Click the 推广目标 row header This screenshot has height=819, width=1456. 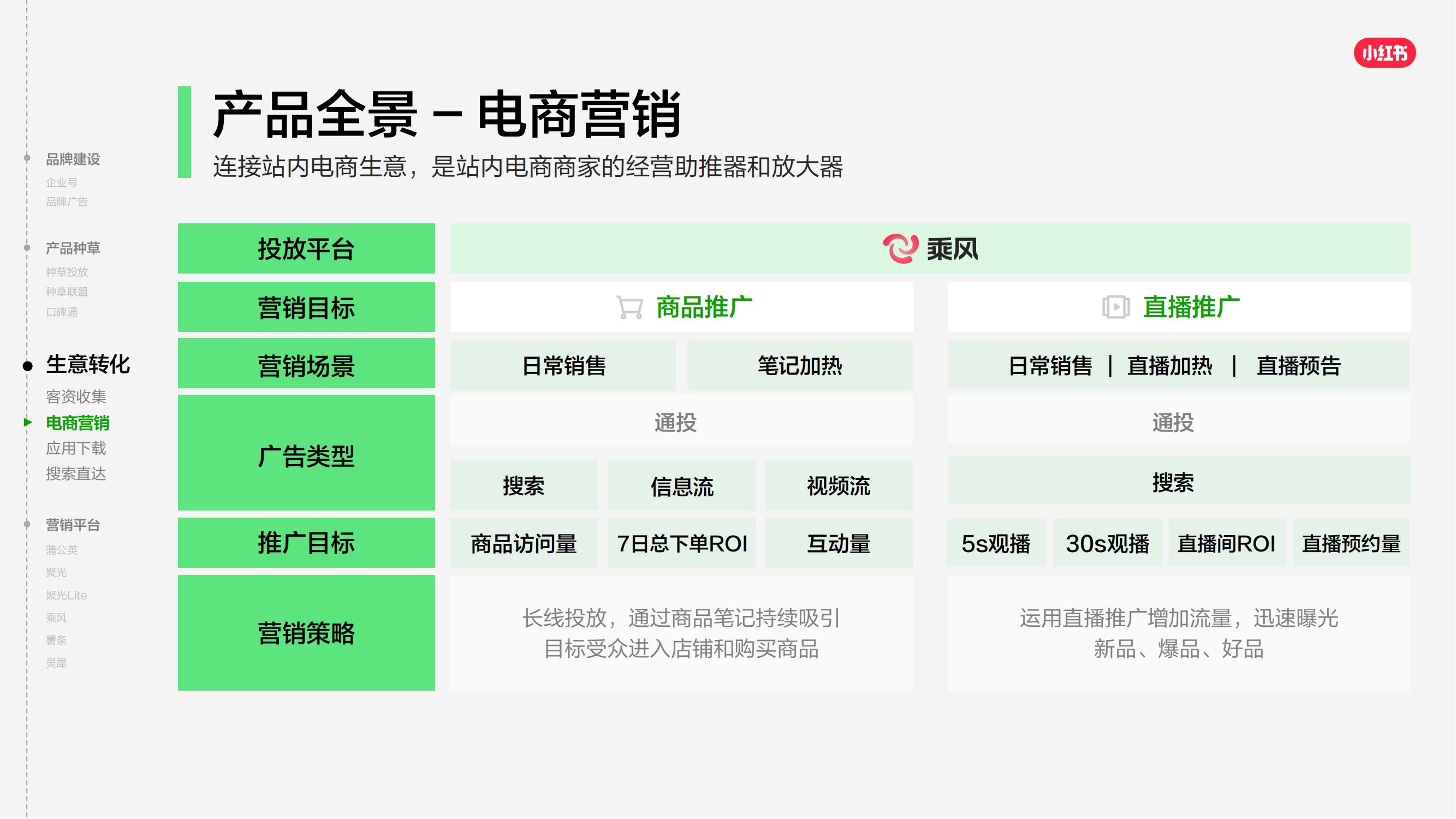tap(306, 543)
